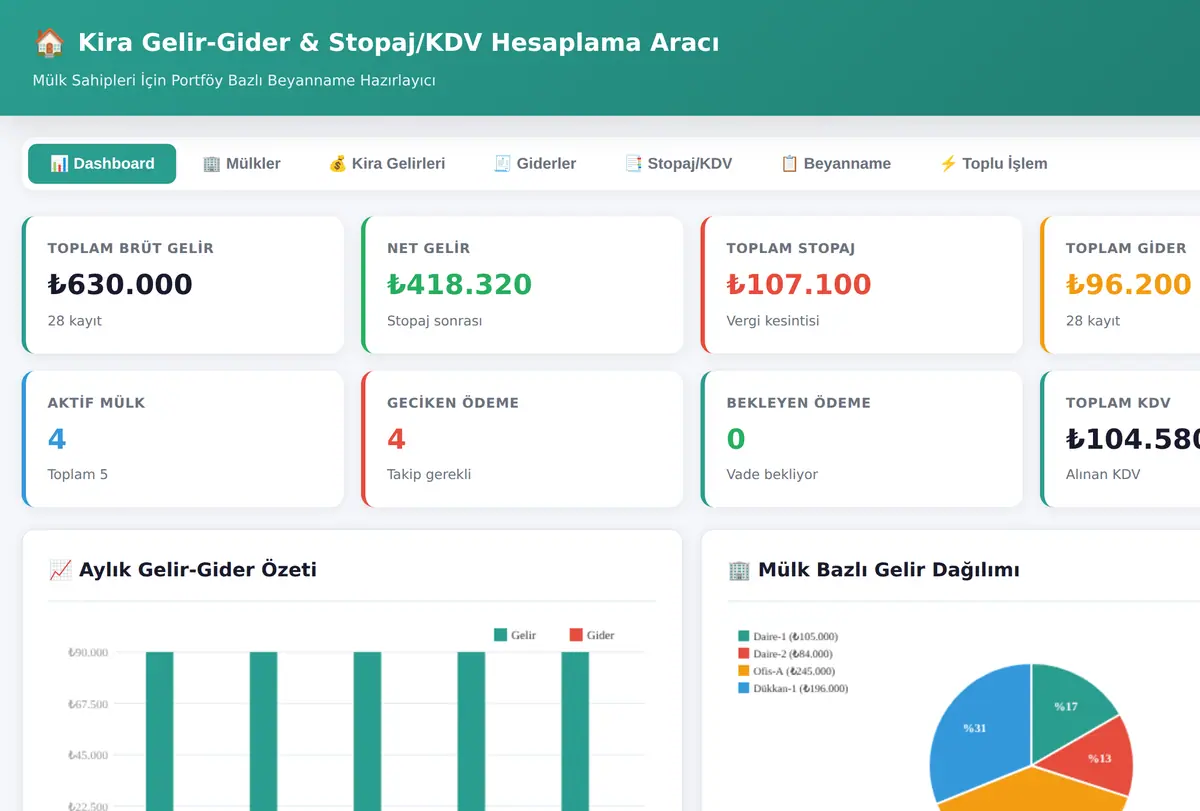Click the ₺630.000 total gross income value

pos(120,285)
